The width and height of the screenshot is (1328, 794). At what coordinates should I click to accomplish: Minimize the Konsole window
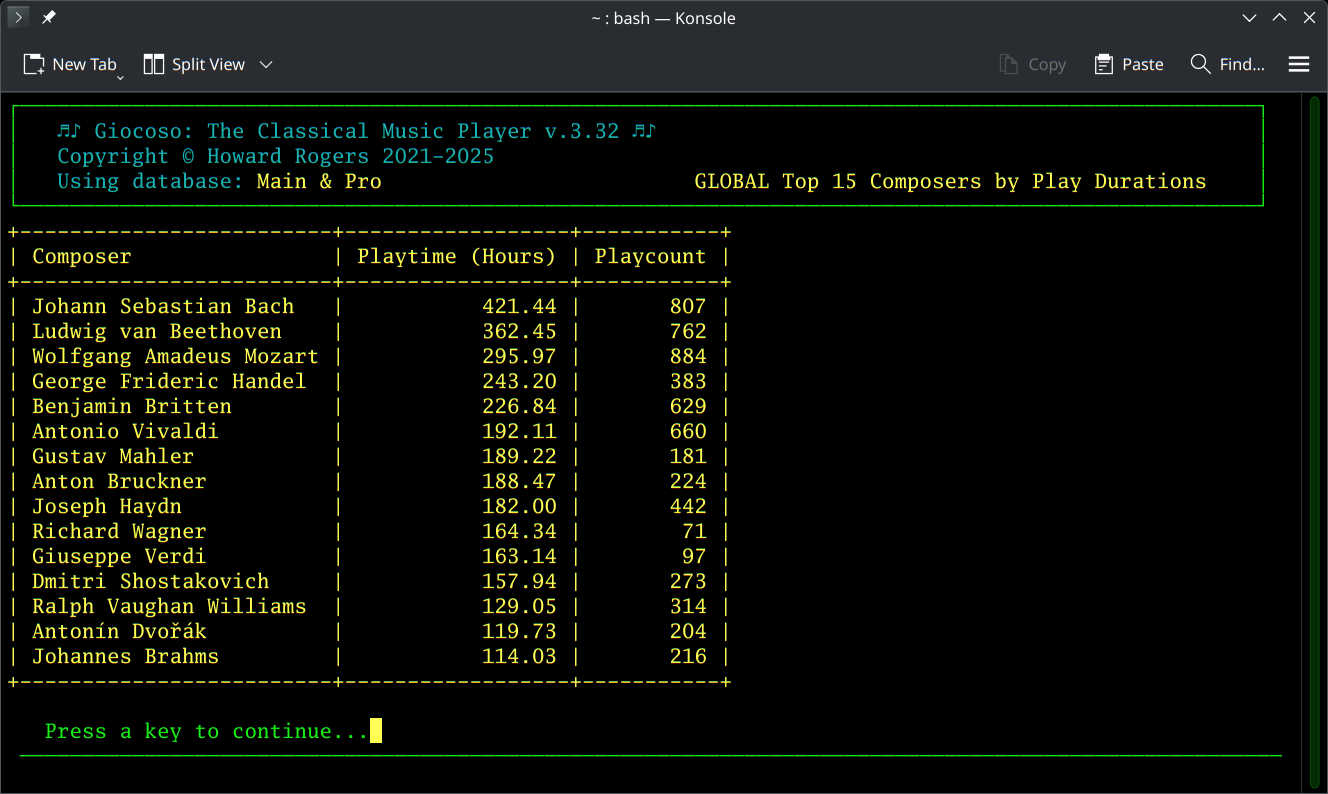coord(1249,18)
